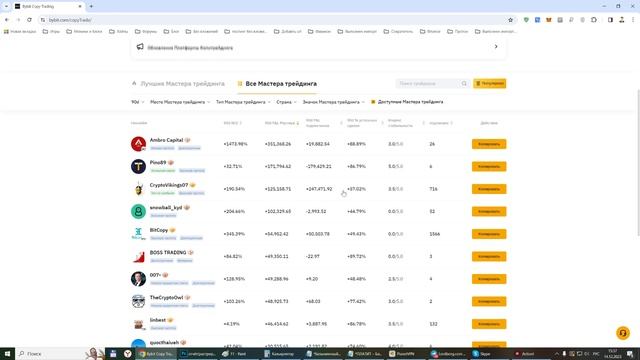Copy Ambro Capital with Копировать button
Image resolution: width=640 pixels, height=360 pixels.
489,144
